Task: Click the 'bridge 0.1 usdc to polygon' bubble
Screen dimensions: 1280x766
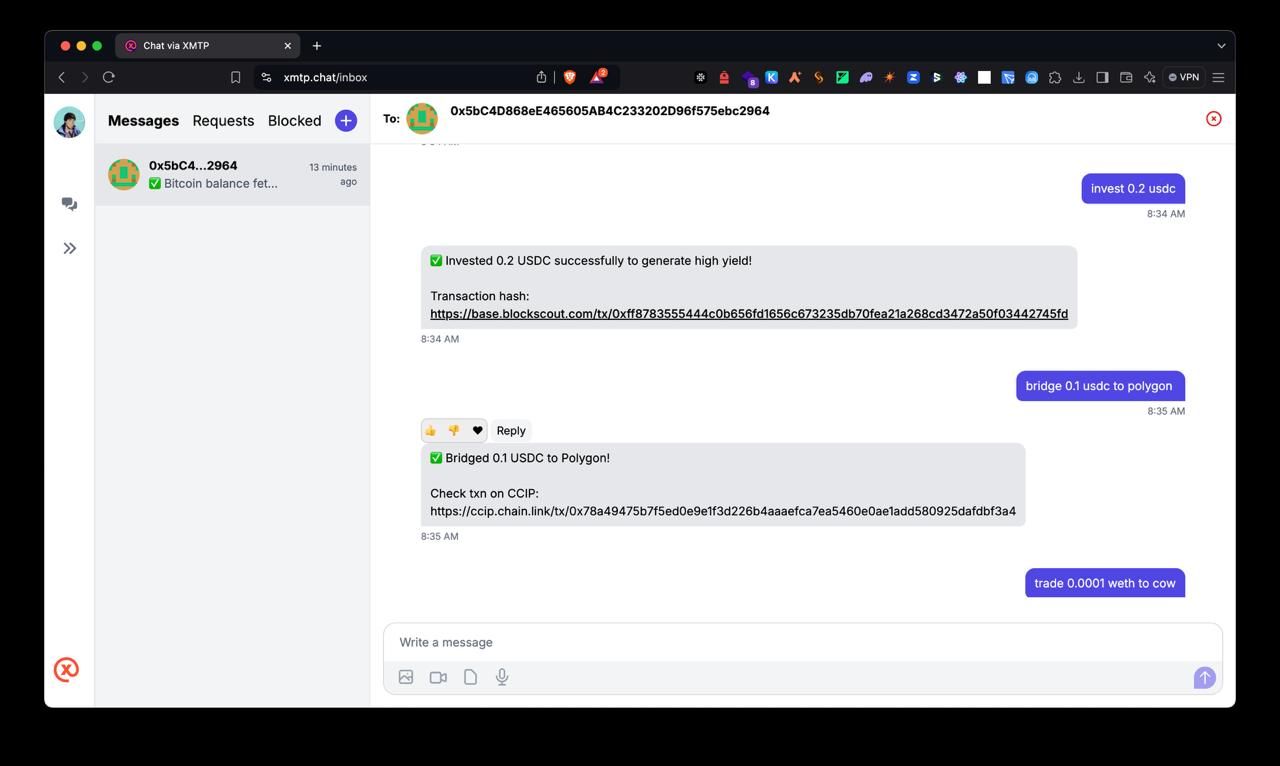Action: click(1100, 386)
